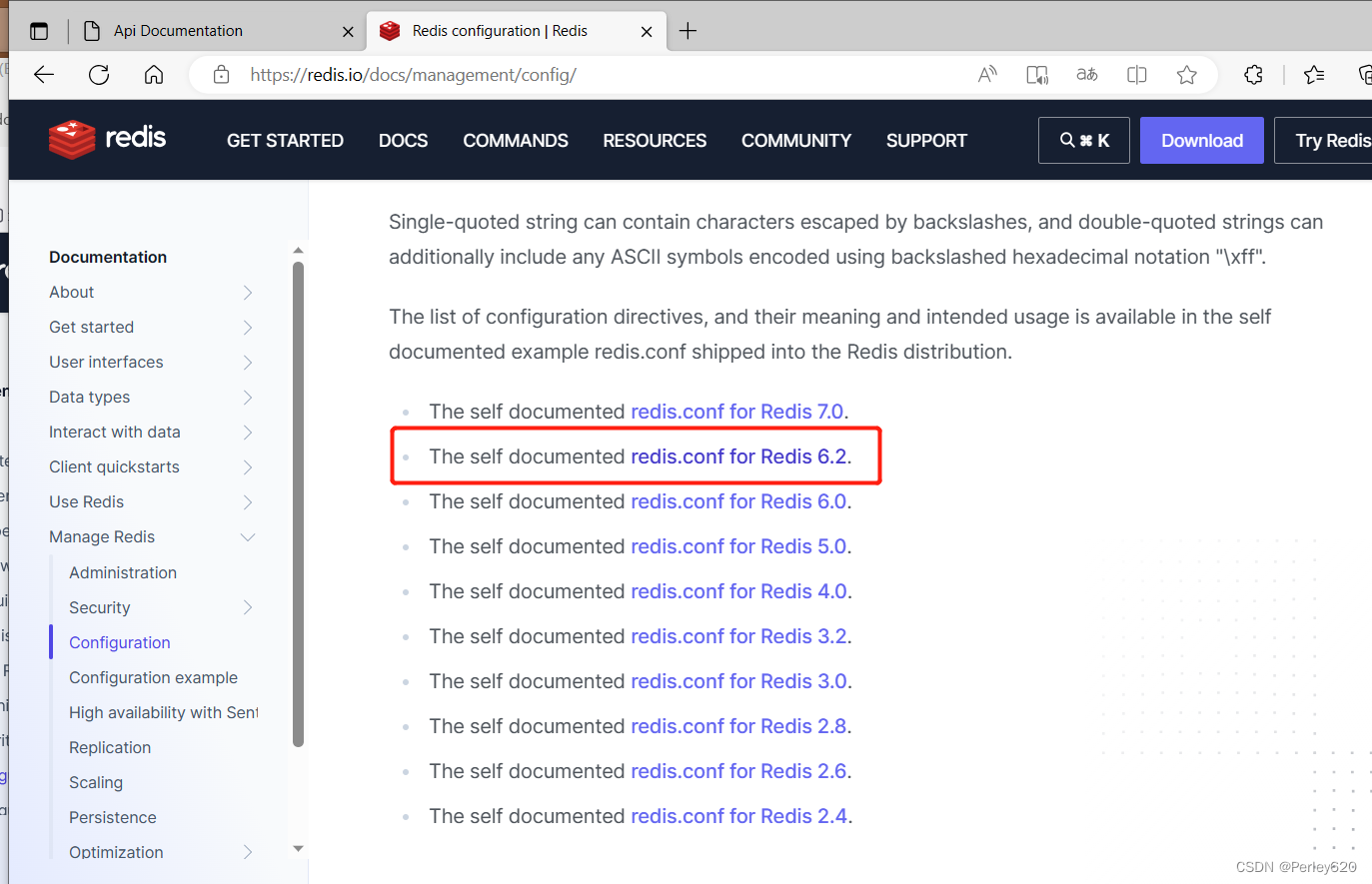Open Scaling sidebar page
Viewport: 1372px width, 884px height.
96,782
